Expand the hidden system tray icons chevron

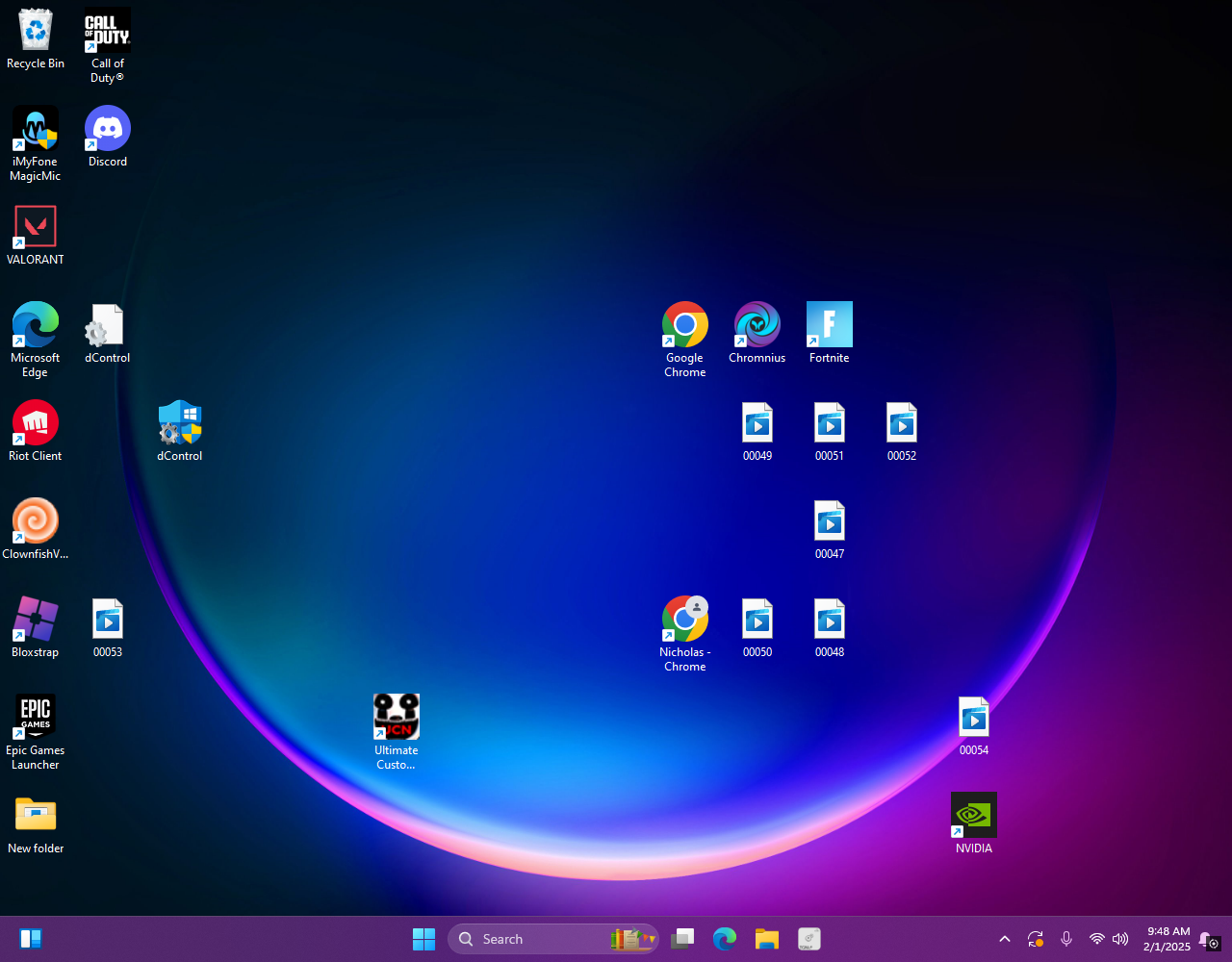click(x=1005, y=939)
